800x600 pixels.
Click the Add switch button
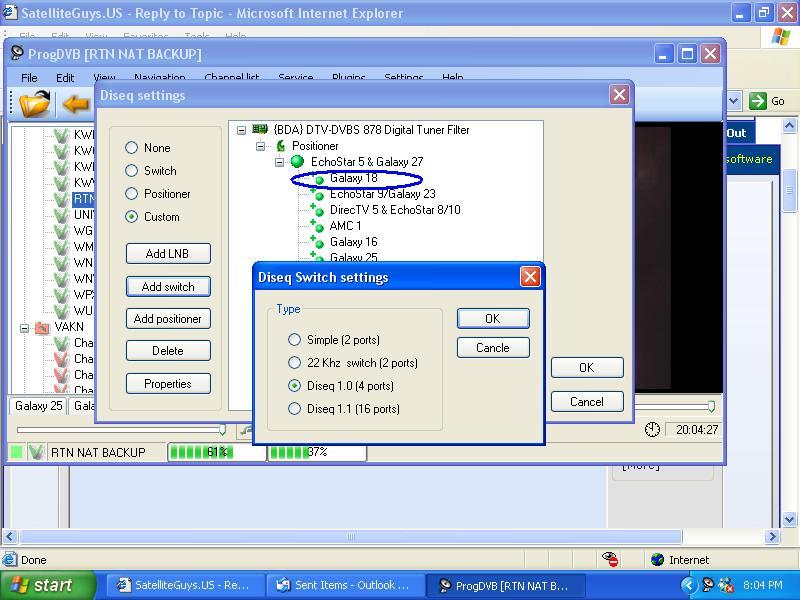(x=168, y=287)
